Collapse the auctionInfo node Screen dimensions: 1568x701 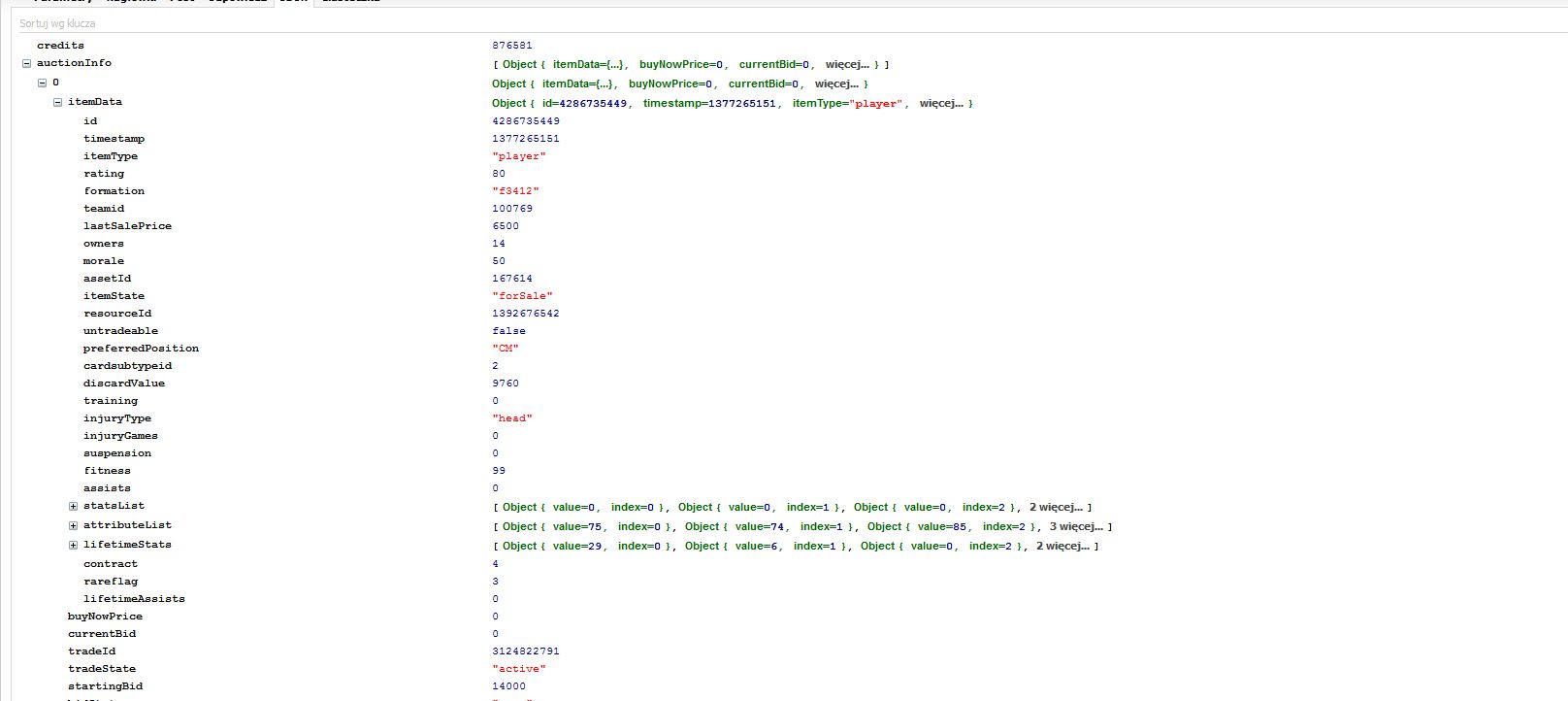(26, 63)
